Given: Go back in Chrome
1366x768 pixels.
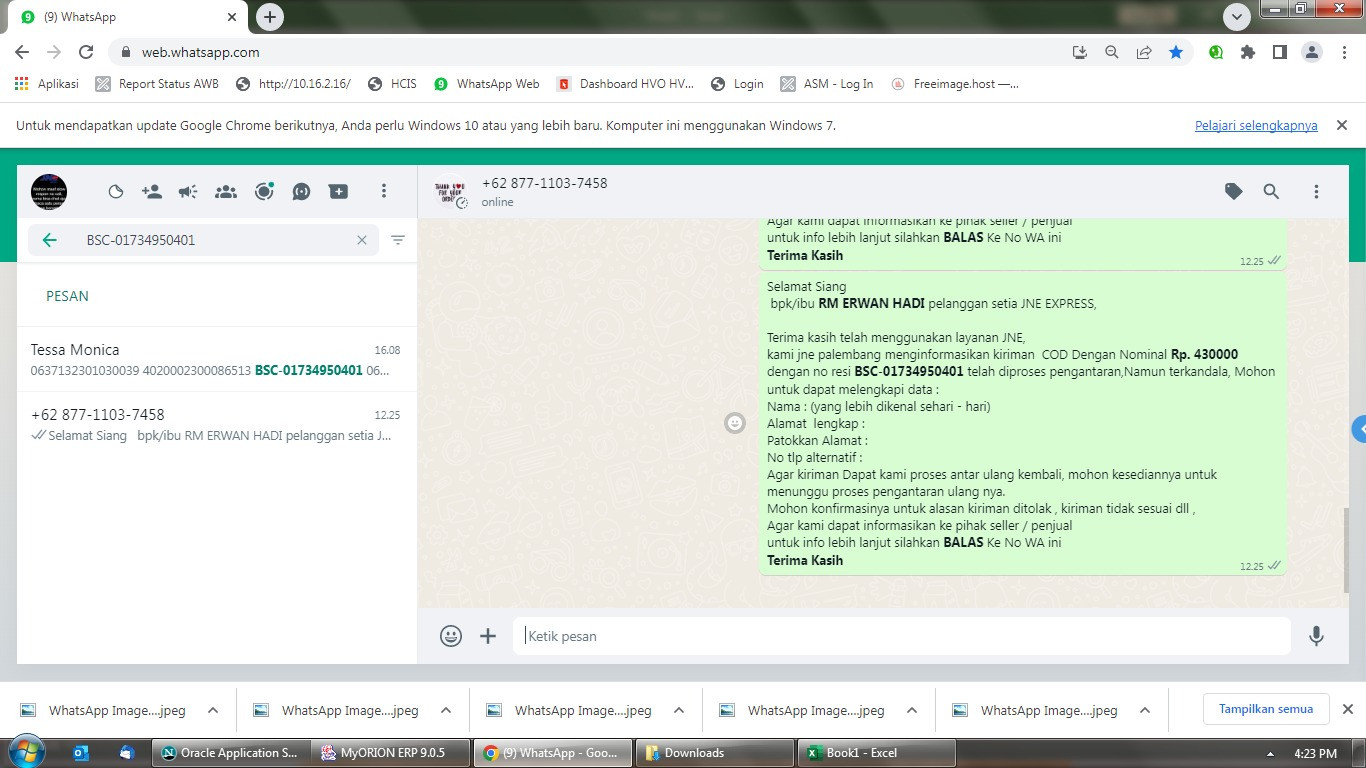Looking at the screenshot, I should 22,52.
